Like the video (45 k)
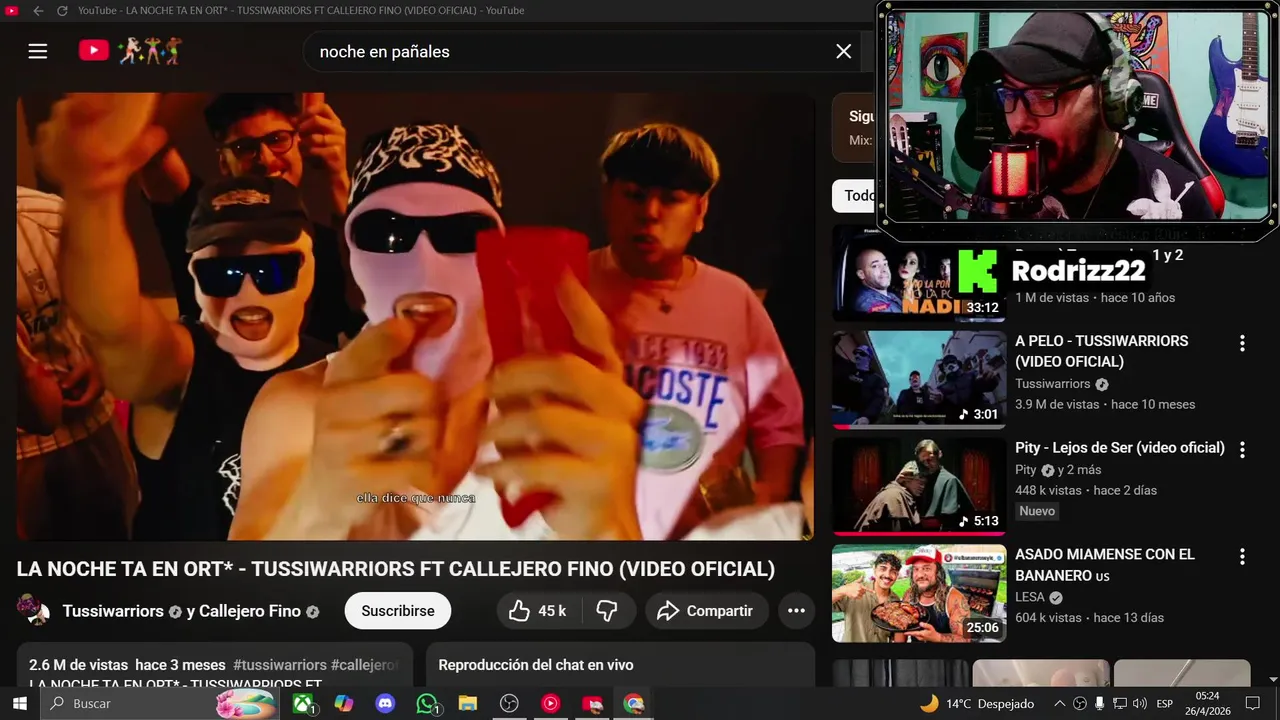 [537, 611]
